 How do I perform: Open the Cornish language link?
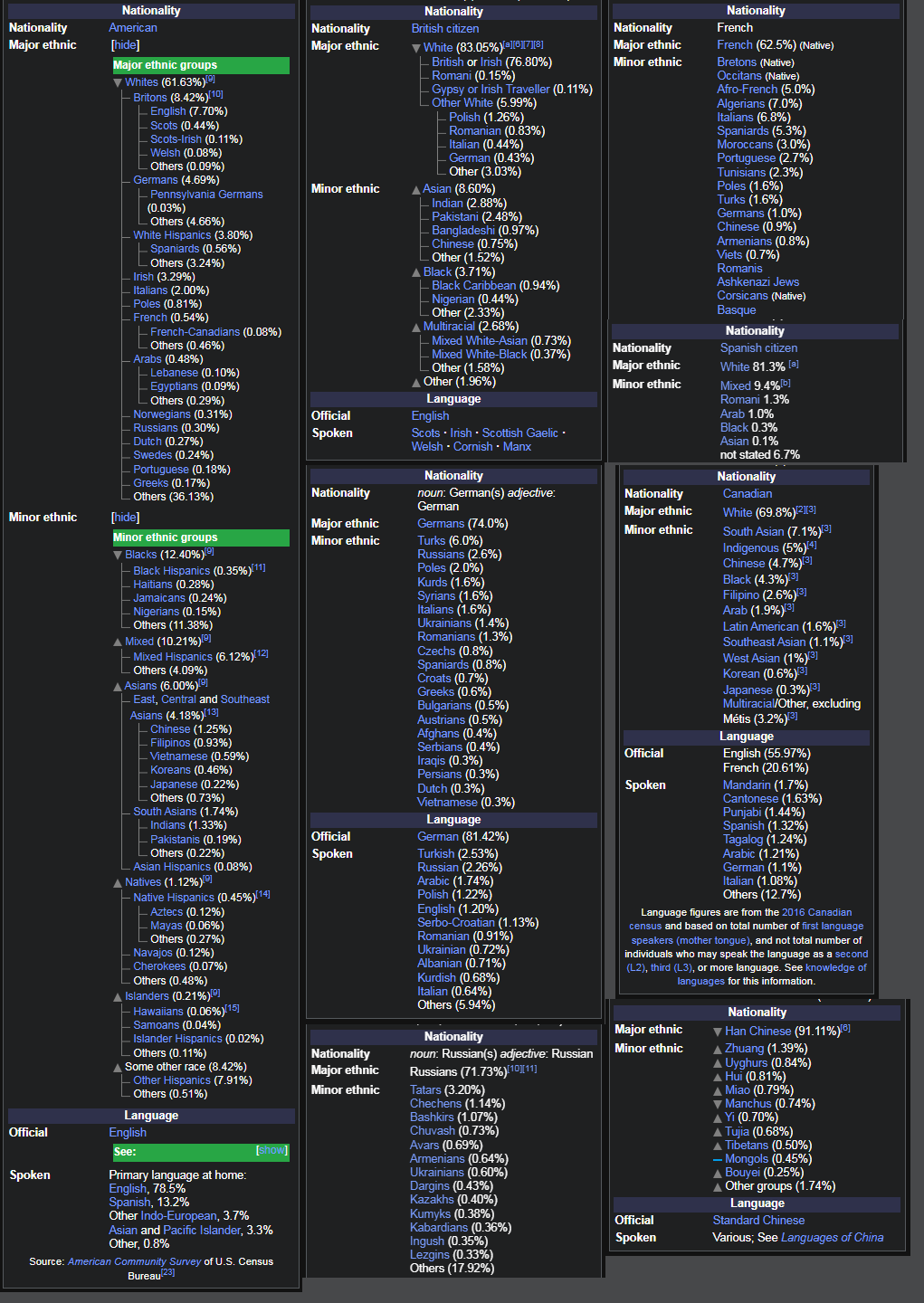(473, 447)
